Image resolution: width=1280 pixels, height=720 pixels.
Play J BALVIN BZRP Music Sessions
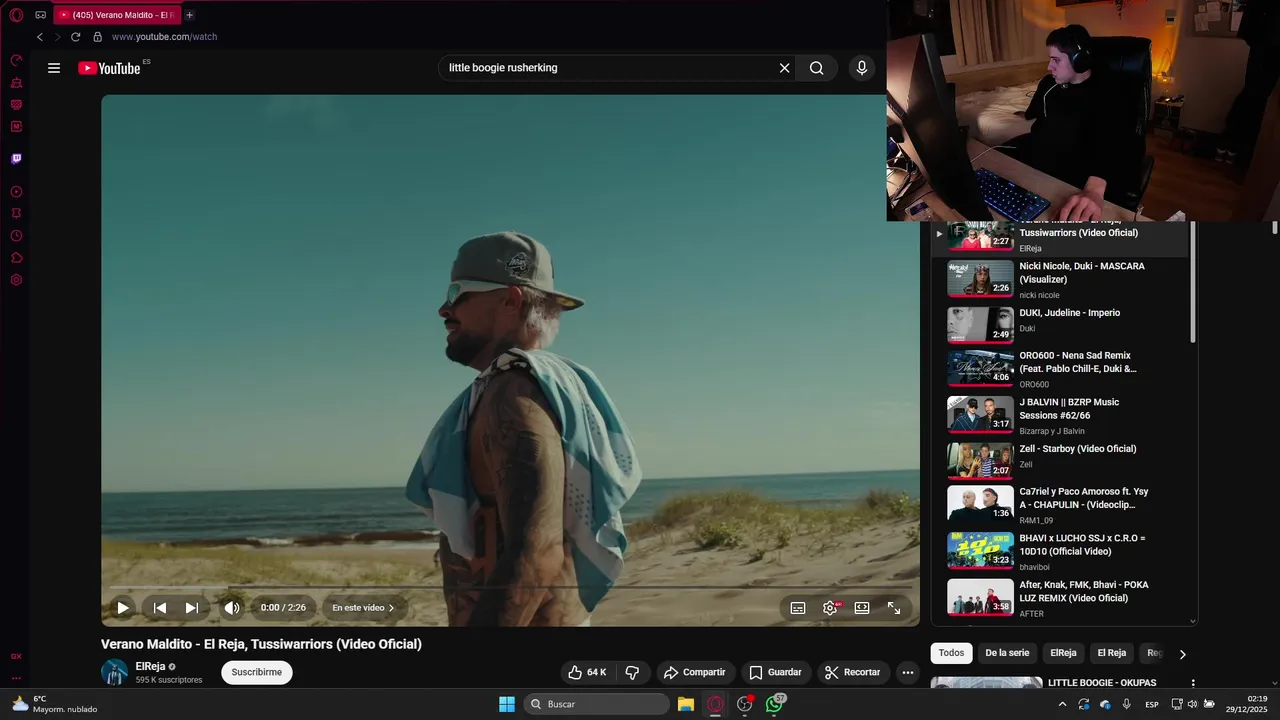(1065, 415)
